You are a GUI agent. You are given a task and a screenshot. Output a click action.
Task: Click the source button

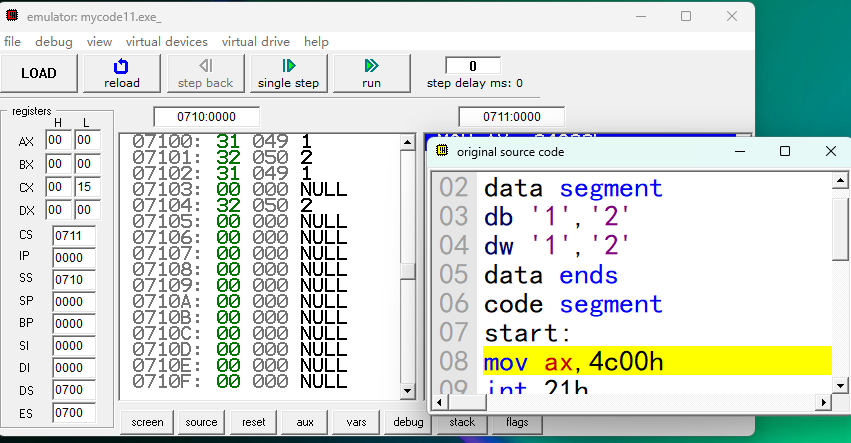tap(201, 422)
